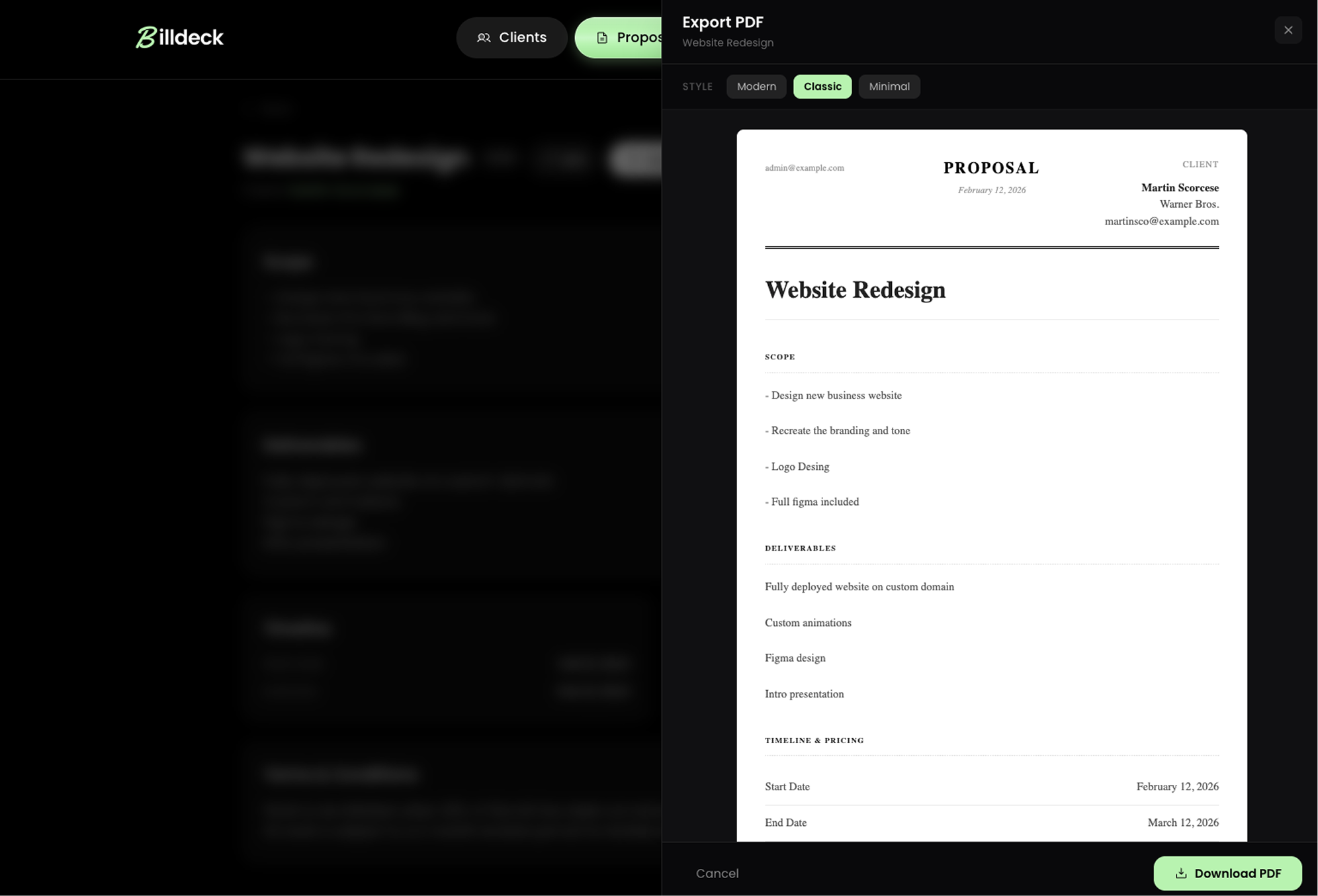Click the Website Redesign subtitle under Export PDF
The height and width of the screenshot is (896, 1318).
pyautogui.click(x=728, y=42)
